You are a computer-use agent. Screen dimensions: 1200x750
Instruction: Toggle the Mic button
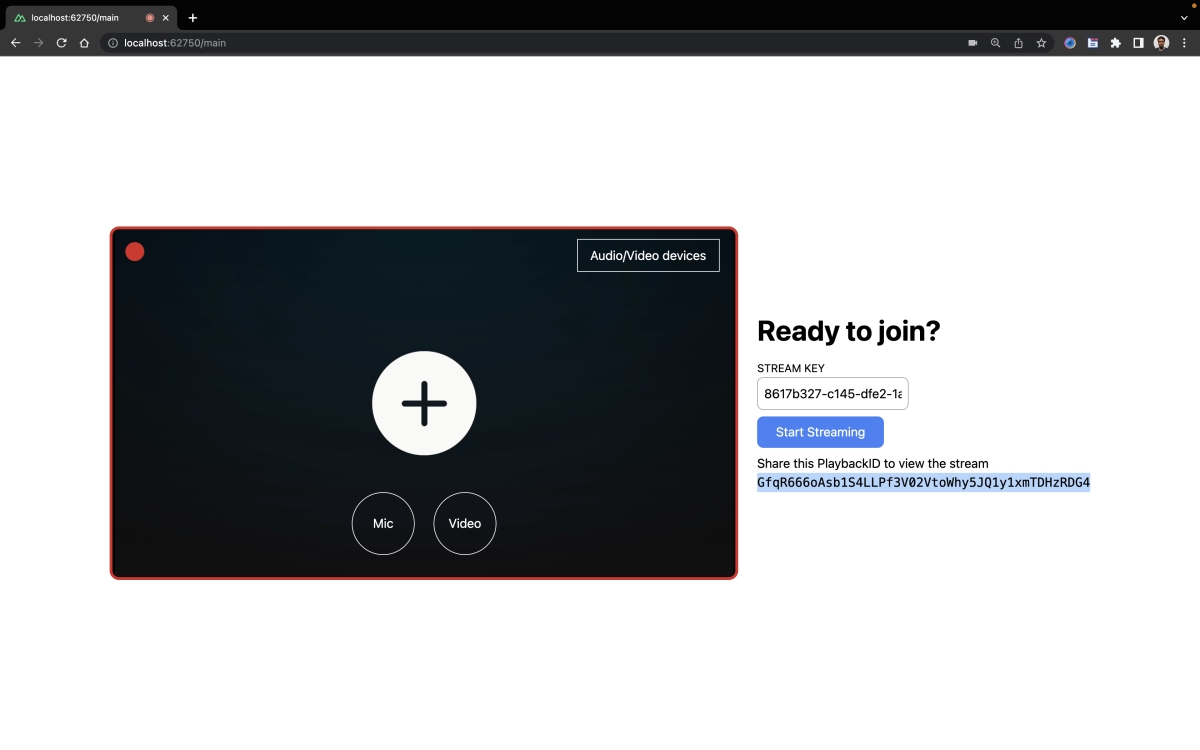coord(383,523)
